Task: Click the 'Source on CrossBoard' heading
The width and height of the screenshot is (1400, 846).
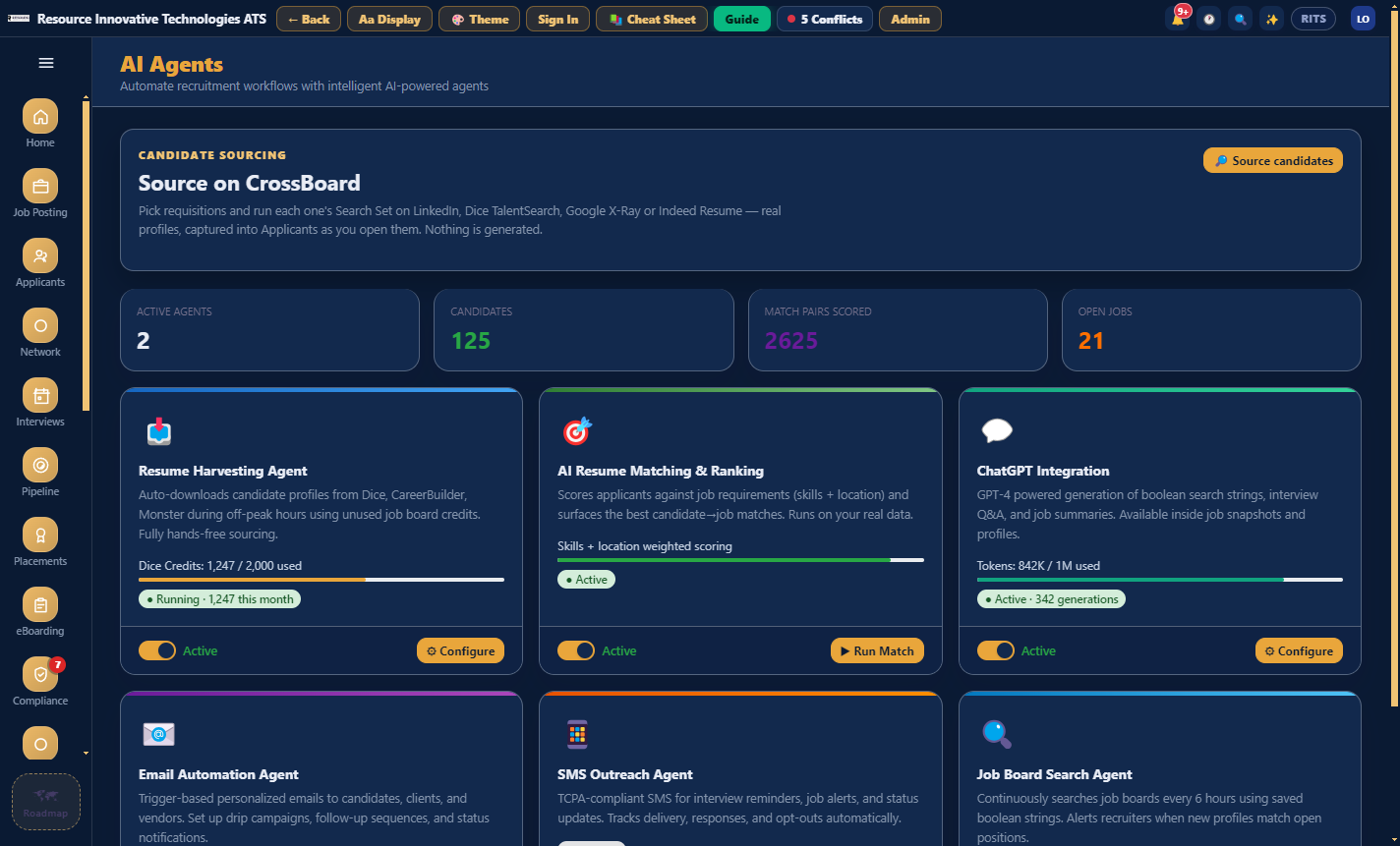Action: coord(250,183)
